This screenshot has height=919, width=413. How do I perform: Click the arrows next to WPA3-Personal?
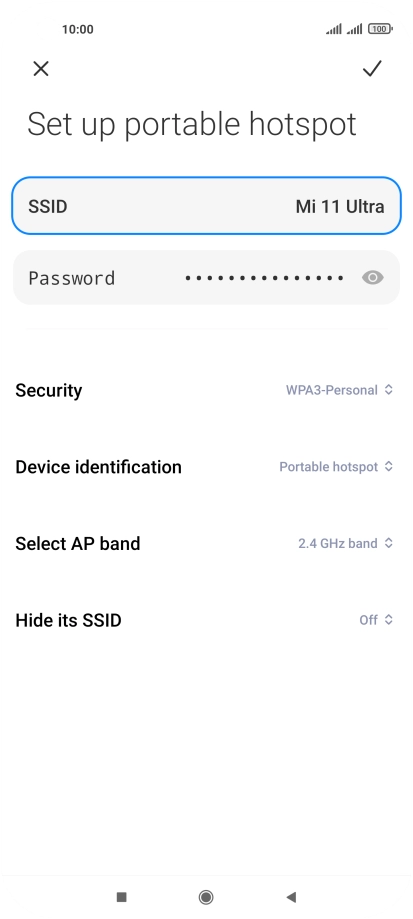pos(388,390)
